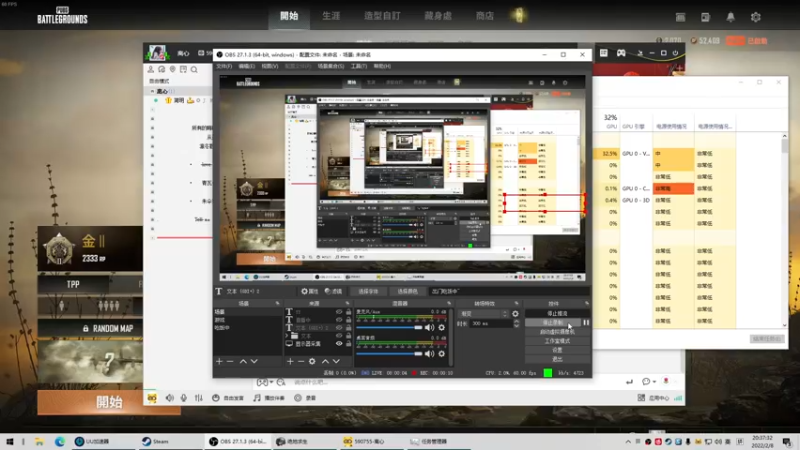Toggle visibility eye of the second text source
The image size is (800, 450).
339,320
